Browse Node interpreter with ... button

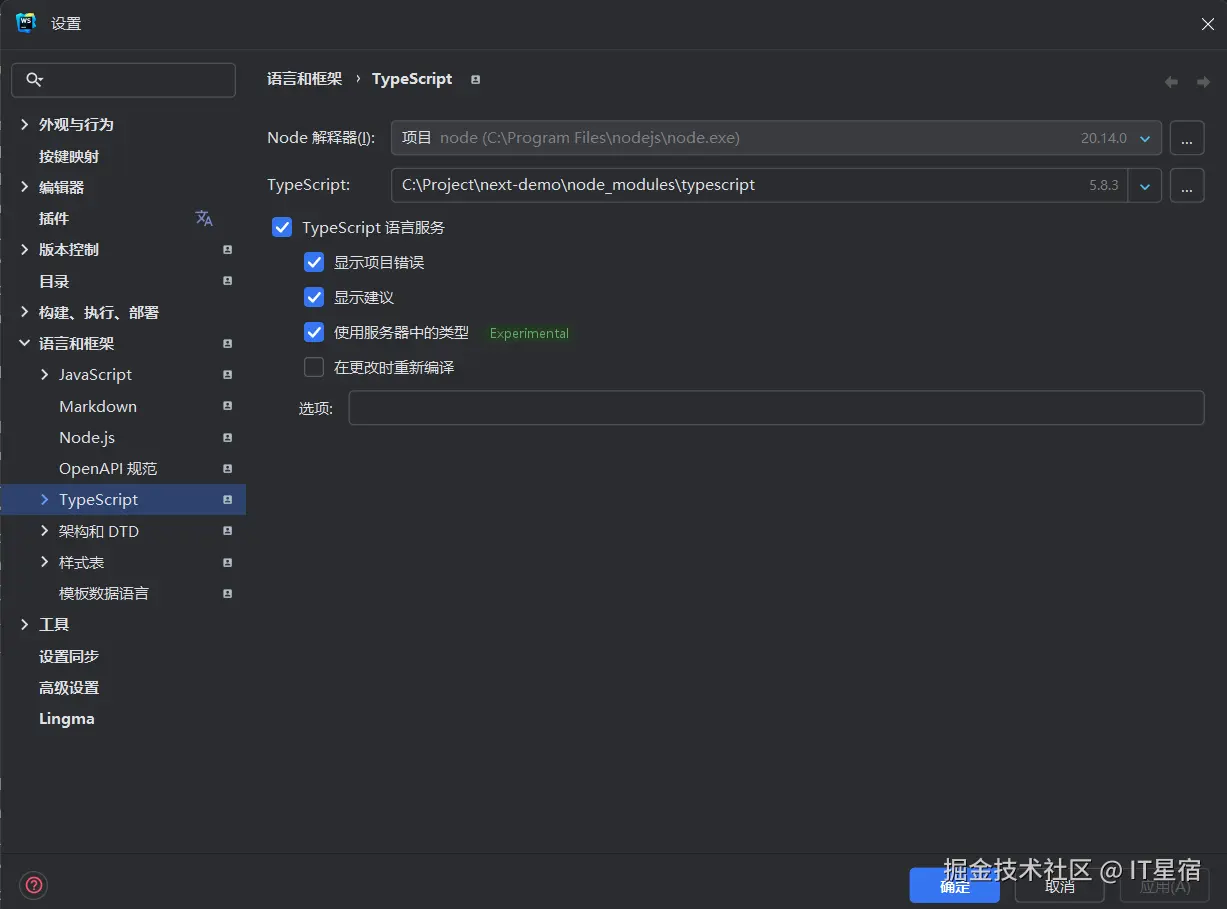tap(1187, 138)
